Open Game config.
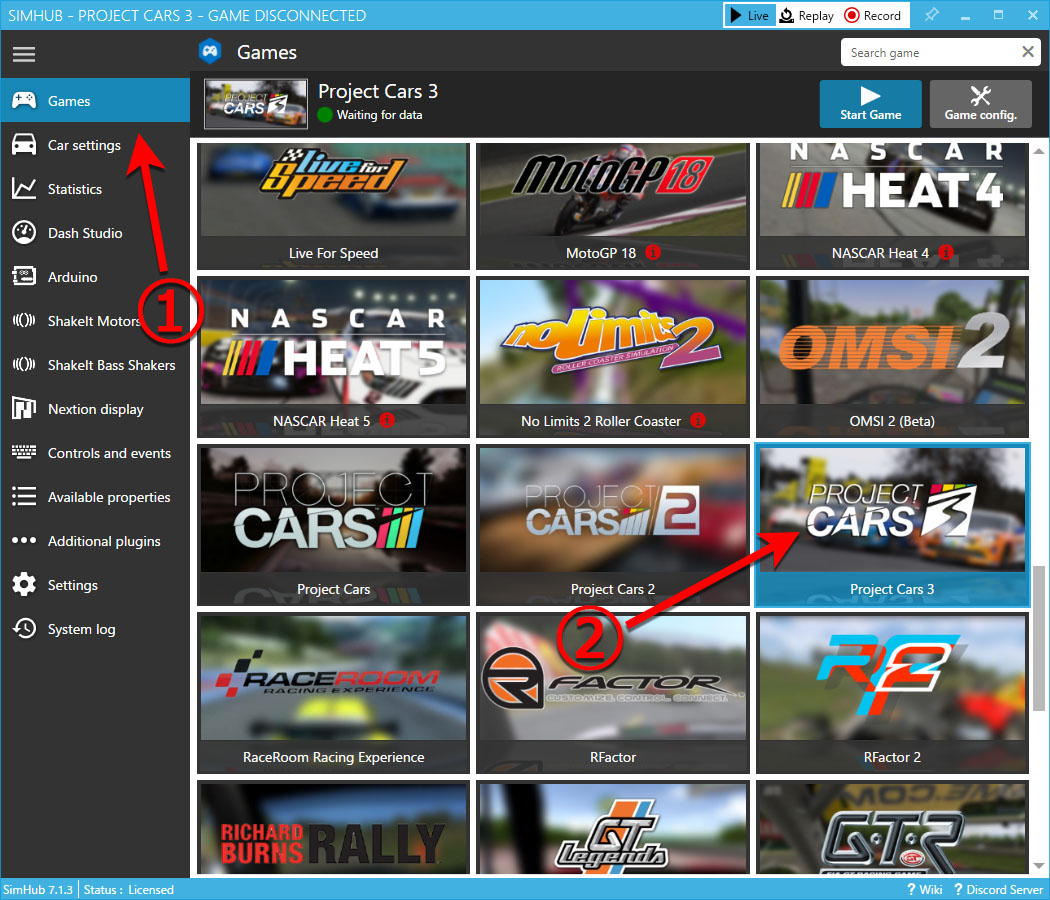 (980, 104)
